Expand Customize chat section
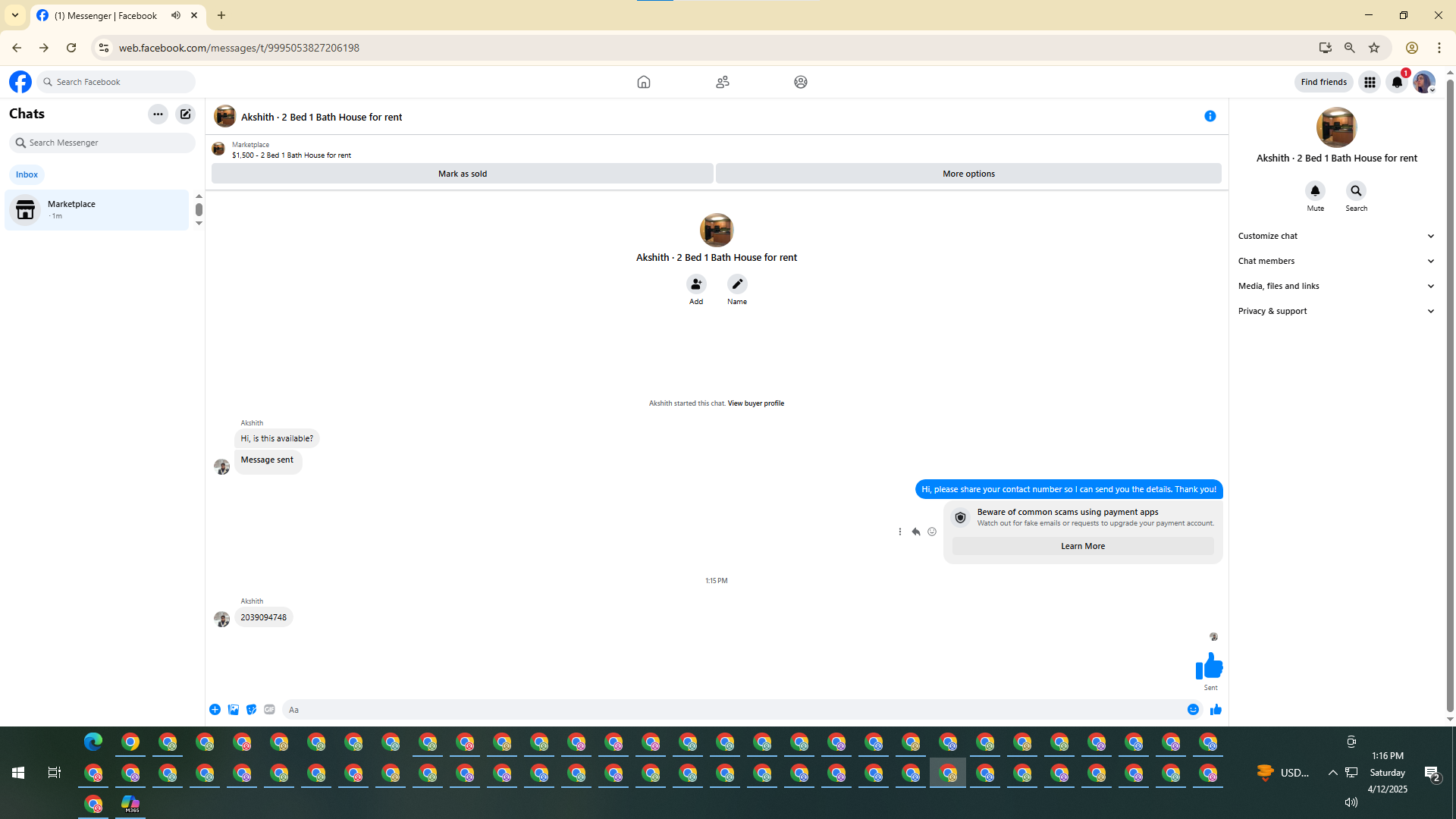Image resolution: width=1456 pixels, height=819 pixels. tap(1337, 237)
